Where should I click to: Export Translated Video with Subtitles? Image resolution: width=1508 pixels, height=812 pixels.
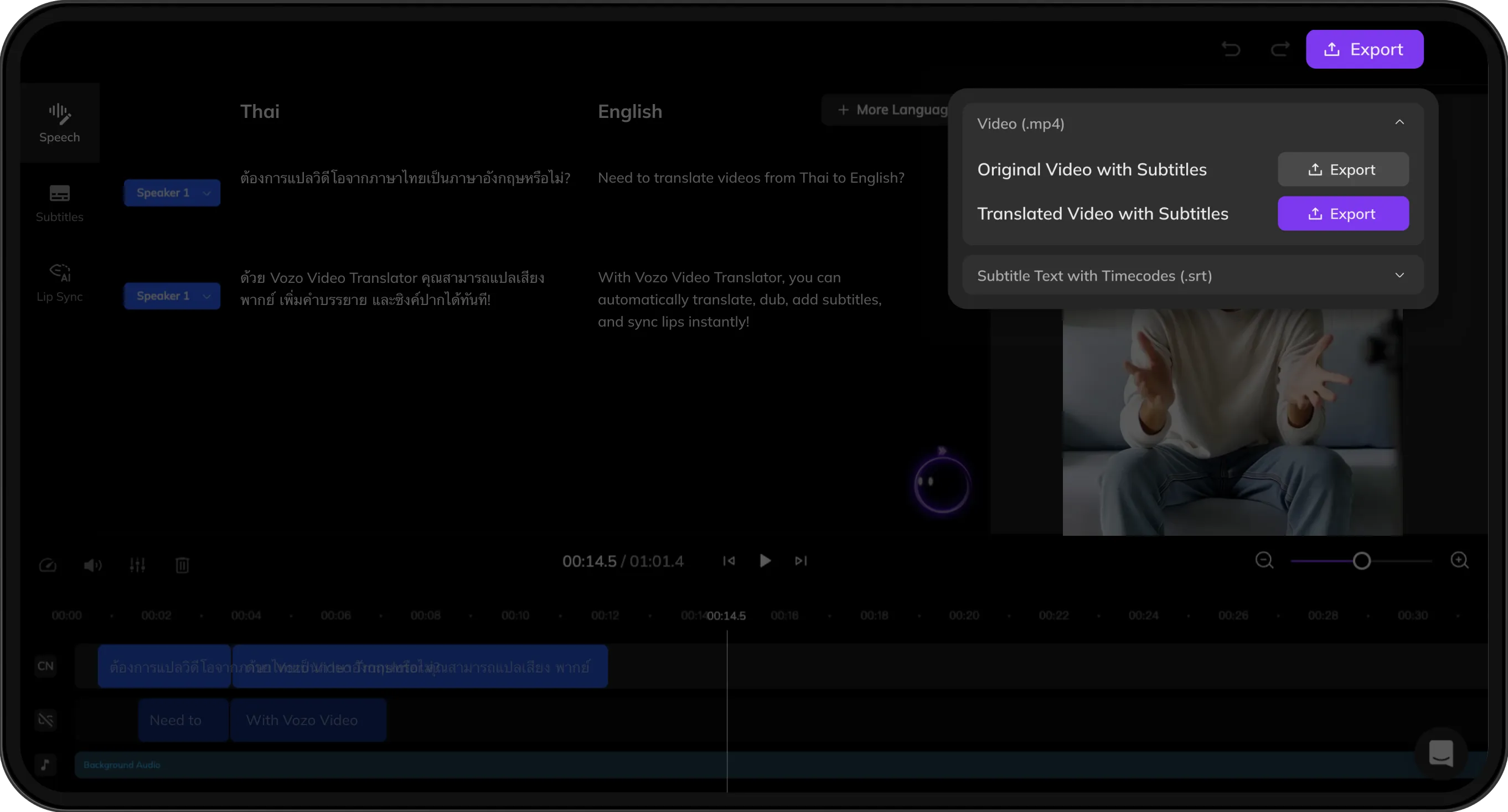[1343, 214]
